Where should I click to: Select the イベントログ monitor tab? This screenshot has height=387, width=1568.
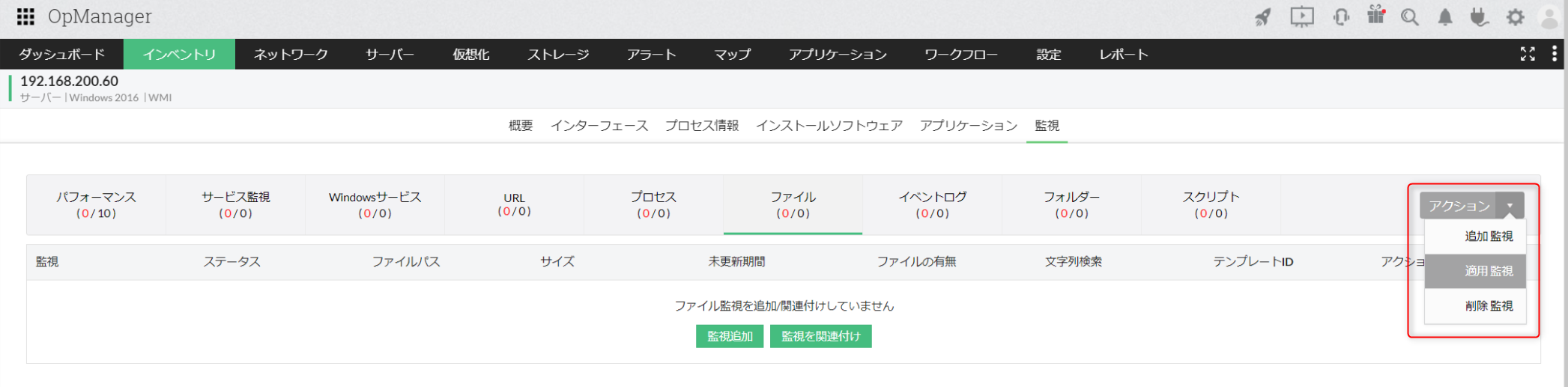click(932, 204)
